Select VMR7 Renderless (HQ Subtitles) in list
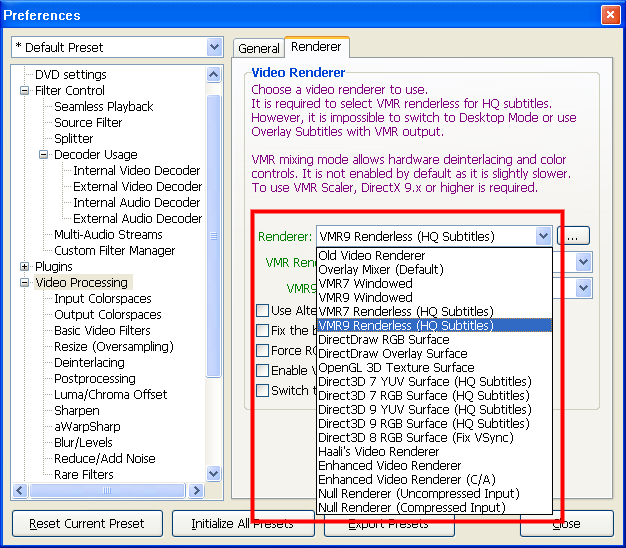This screenshot has width=626, height=548. point(434,311)
